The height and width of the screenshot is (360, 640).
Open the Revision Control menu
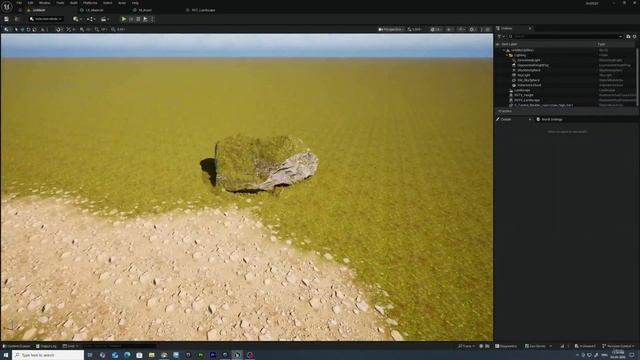point(618,346)
